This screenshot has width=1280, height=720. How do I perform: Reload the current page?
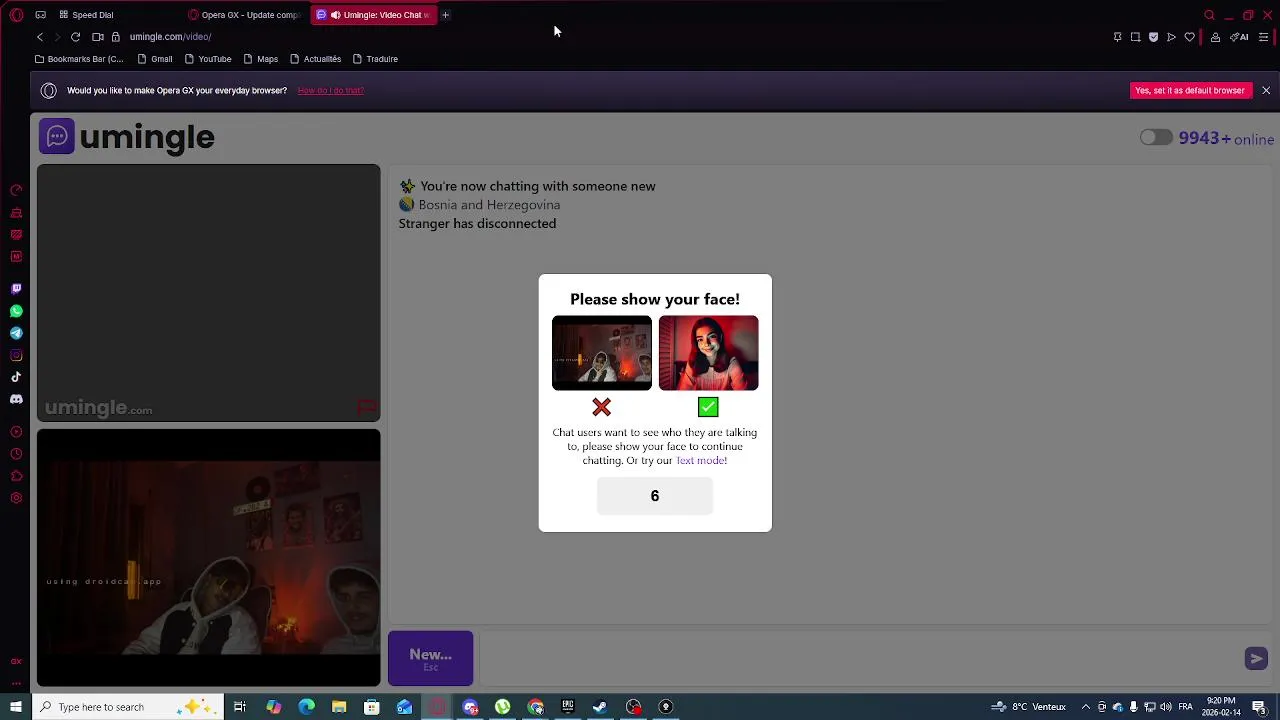pos(75,37)
